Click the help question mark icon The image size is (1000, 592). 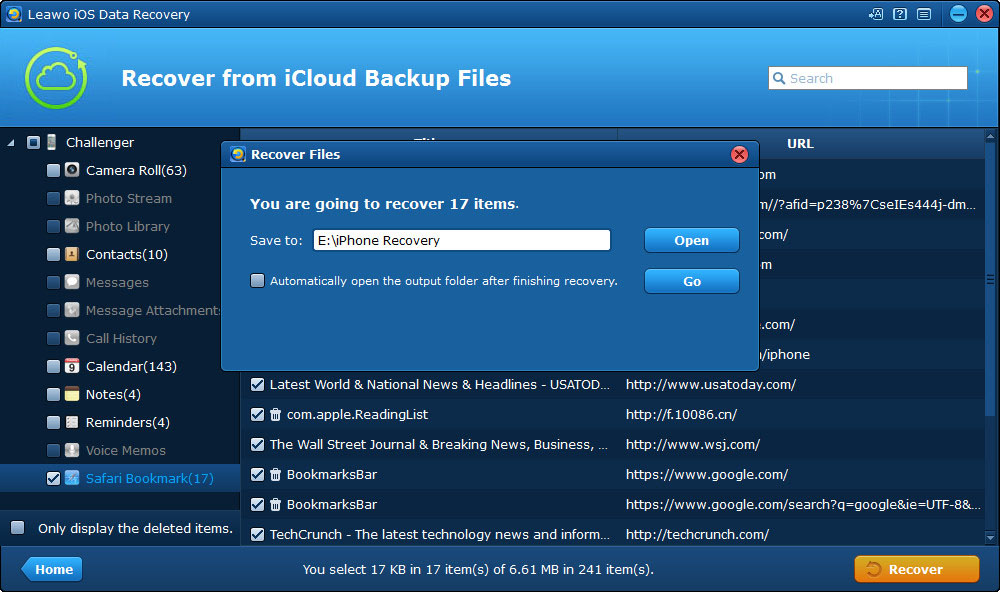coord(900,14)
